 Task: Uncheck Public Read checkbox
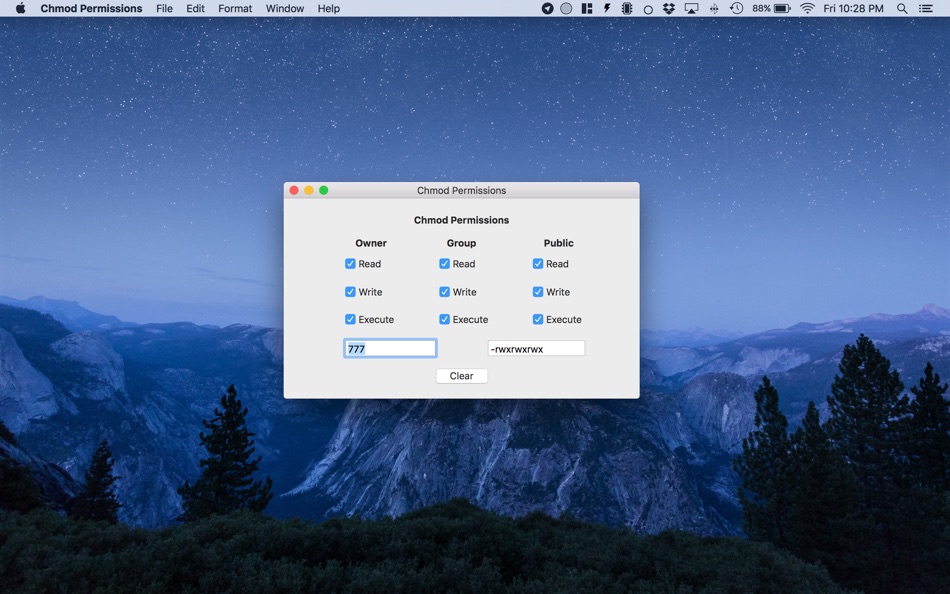tap(538, 264)
